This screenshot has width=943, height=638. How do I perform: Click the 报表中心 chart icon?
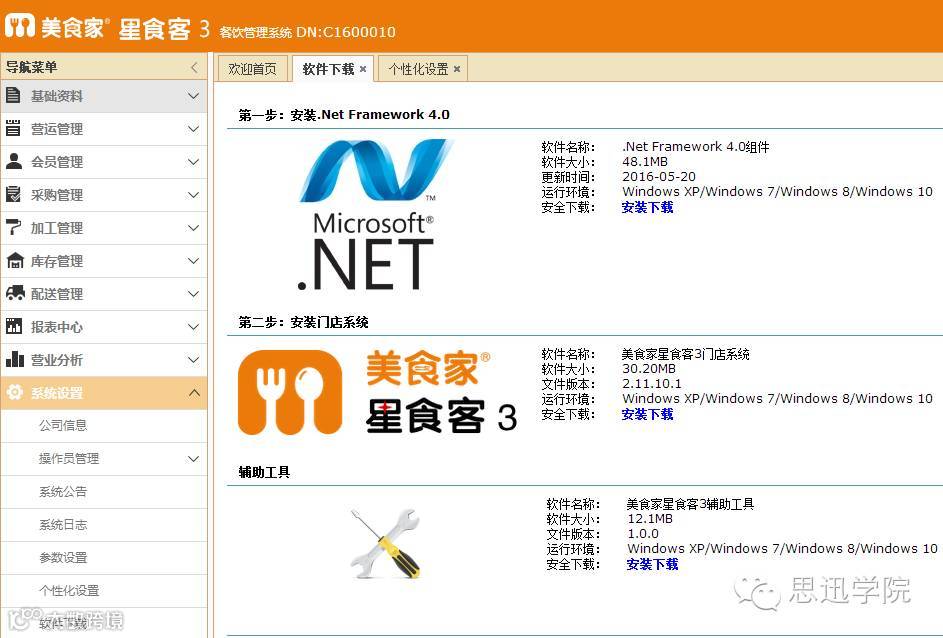[13, 327]
